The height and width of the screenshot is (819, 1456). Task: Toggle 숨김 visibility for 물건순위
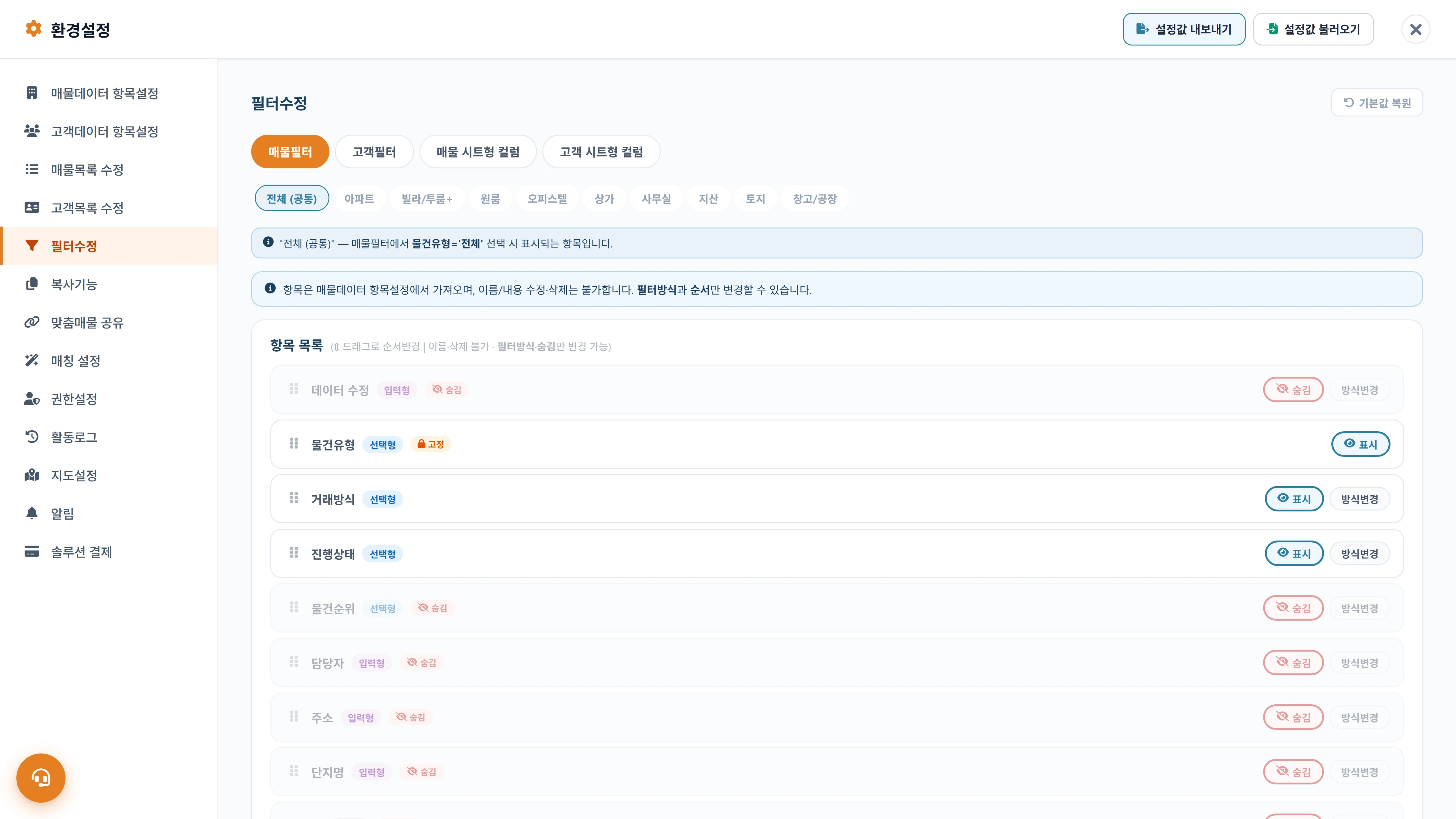coord(1293,608)
